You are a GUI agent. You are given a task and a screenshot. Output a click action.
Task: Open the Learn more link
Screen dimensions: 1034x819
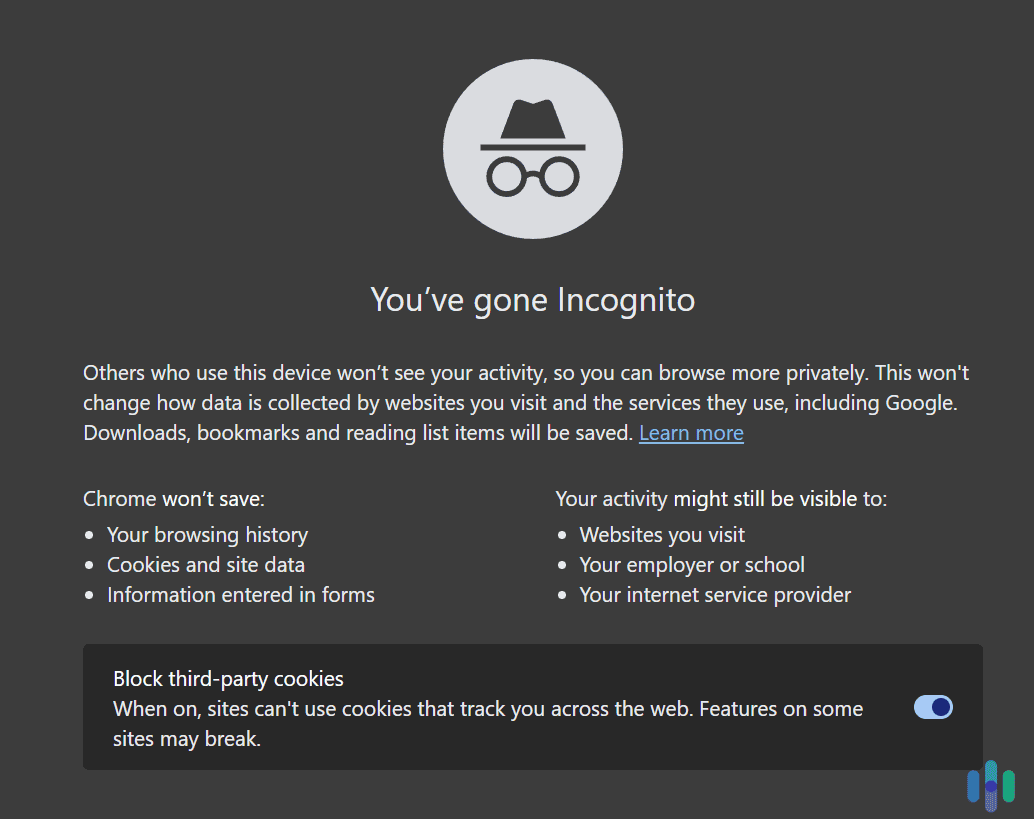click(690, 433)
